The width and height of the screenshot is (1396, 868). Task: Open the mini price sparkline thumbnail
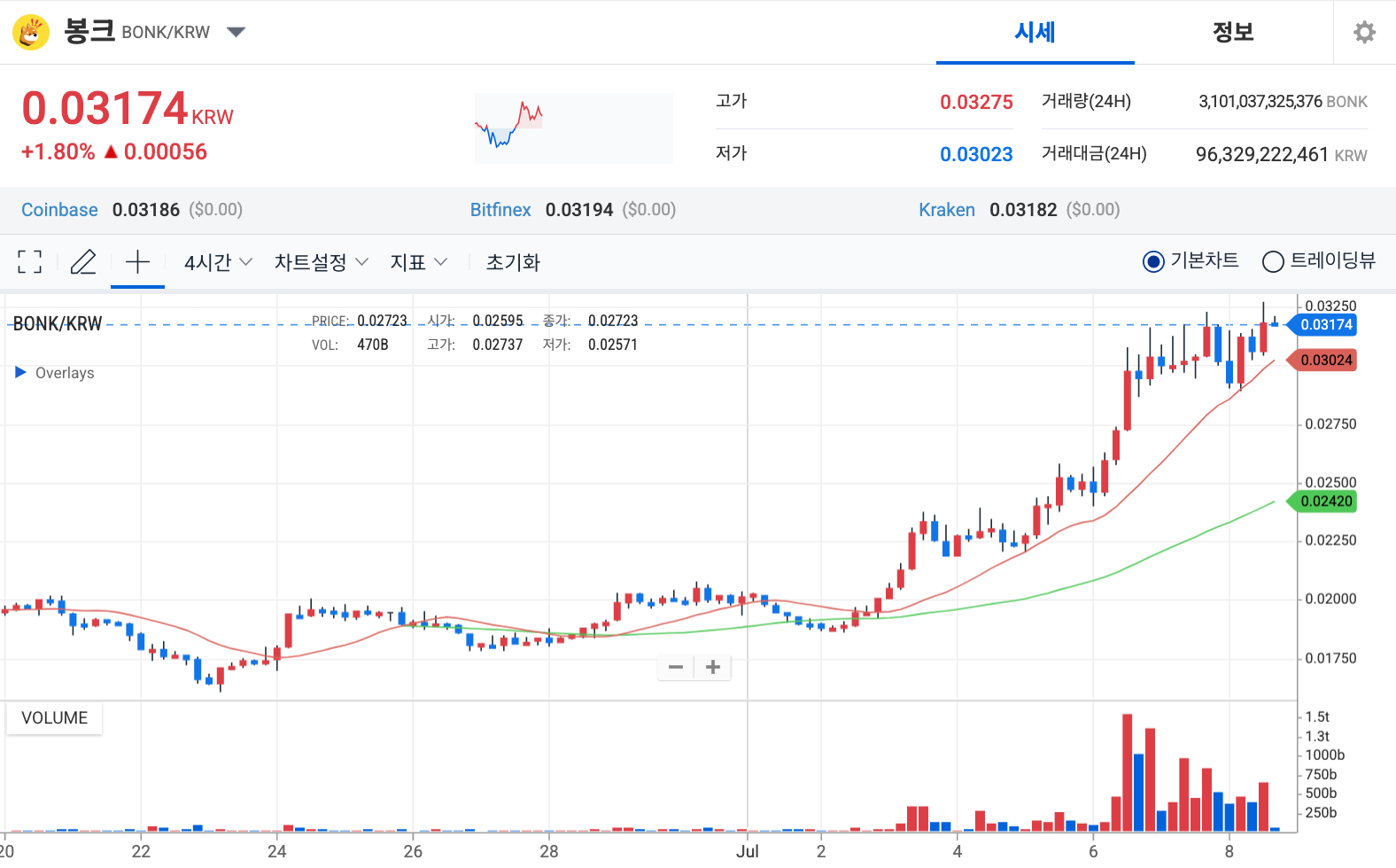pyautogui.click(x=574, y=128)
